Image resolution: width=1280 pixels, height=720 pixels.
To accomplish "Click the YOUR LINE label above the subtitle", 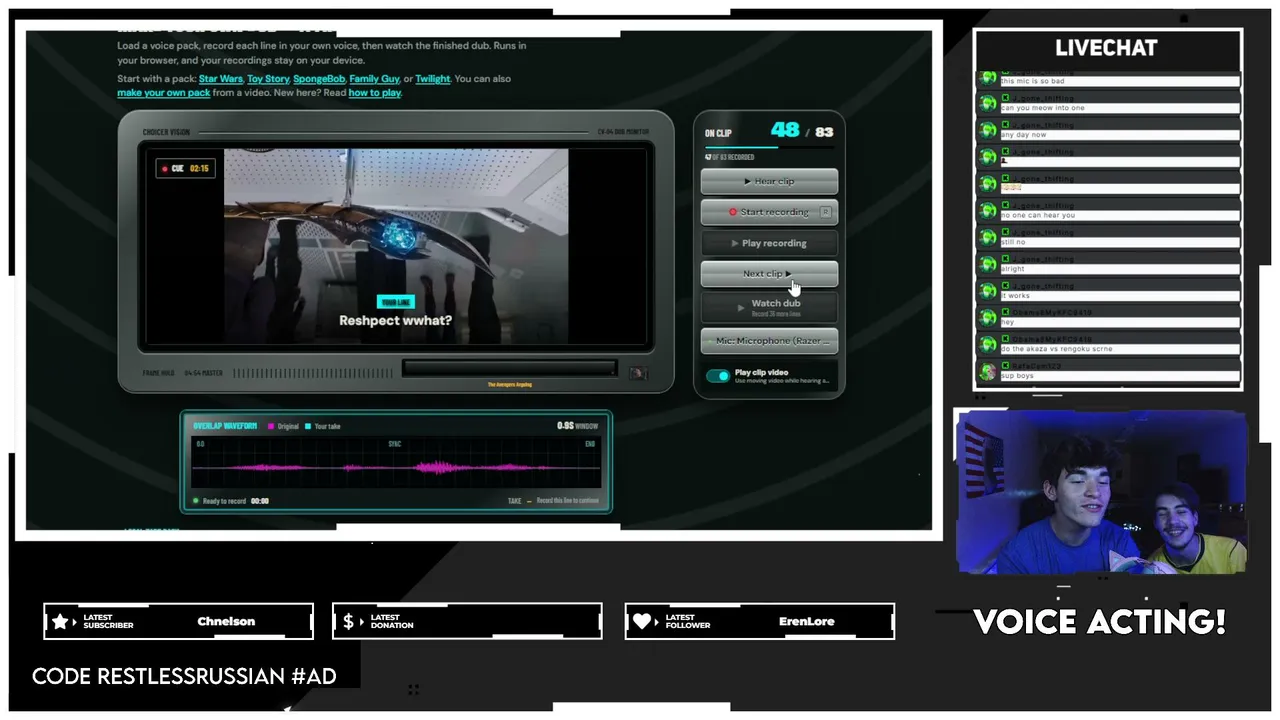I will click(395, 302).
